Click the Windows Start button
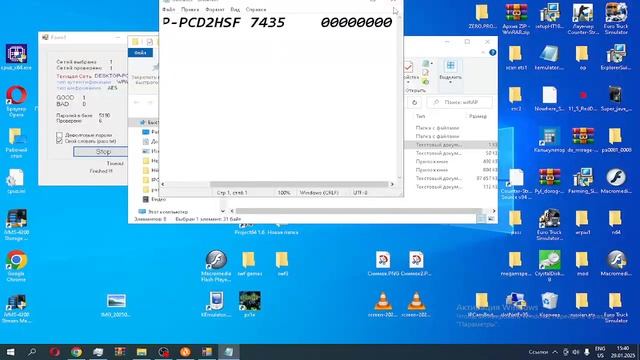 pos(11,352)
